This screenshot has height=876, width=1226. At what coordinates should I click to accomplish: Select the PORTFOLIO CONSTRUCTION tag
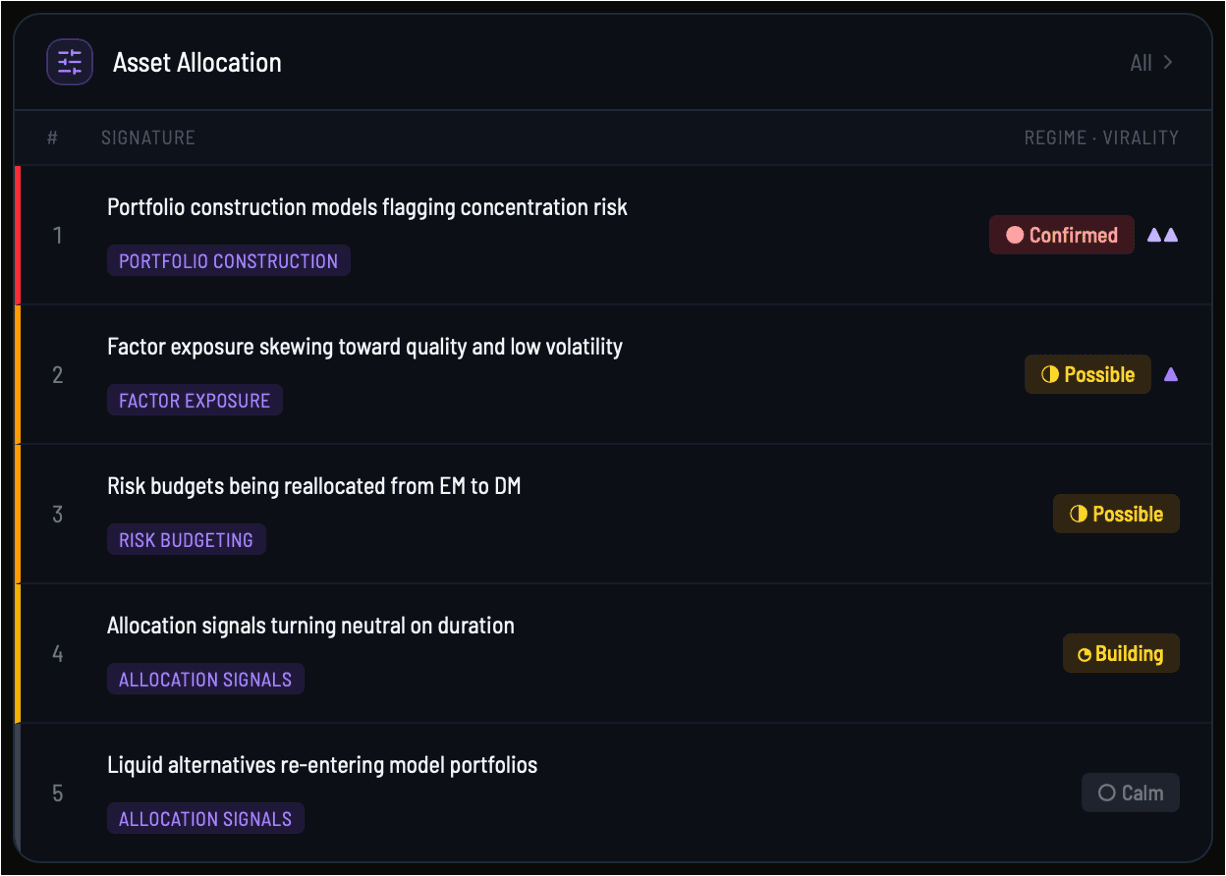pos(228,261)
